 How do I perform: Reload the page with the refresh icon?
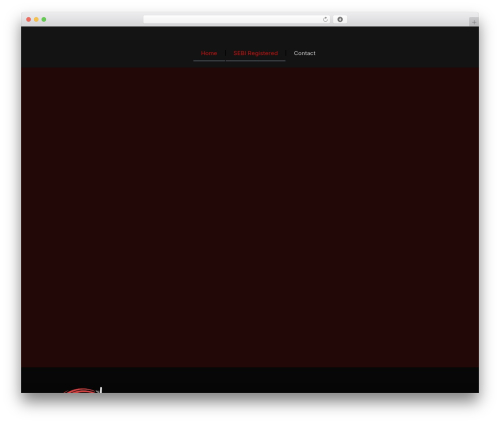coord(325,19)
